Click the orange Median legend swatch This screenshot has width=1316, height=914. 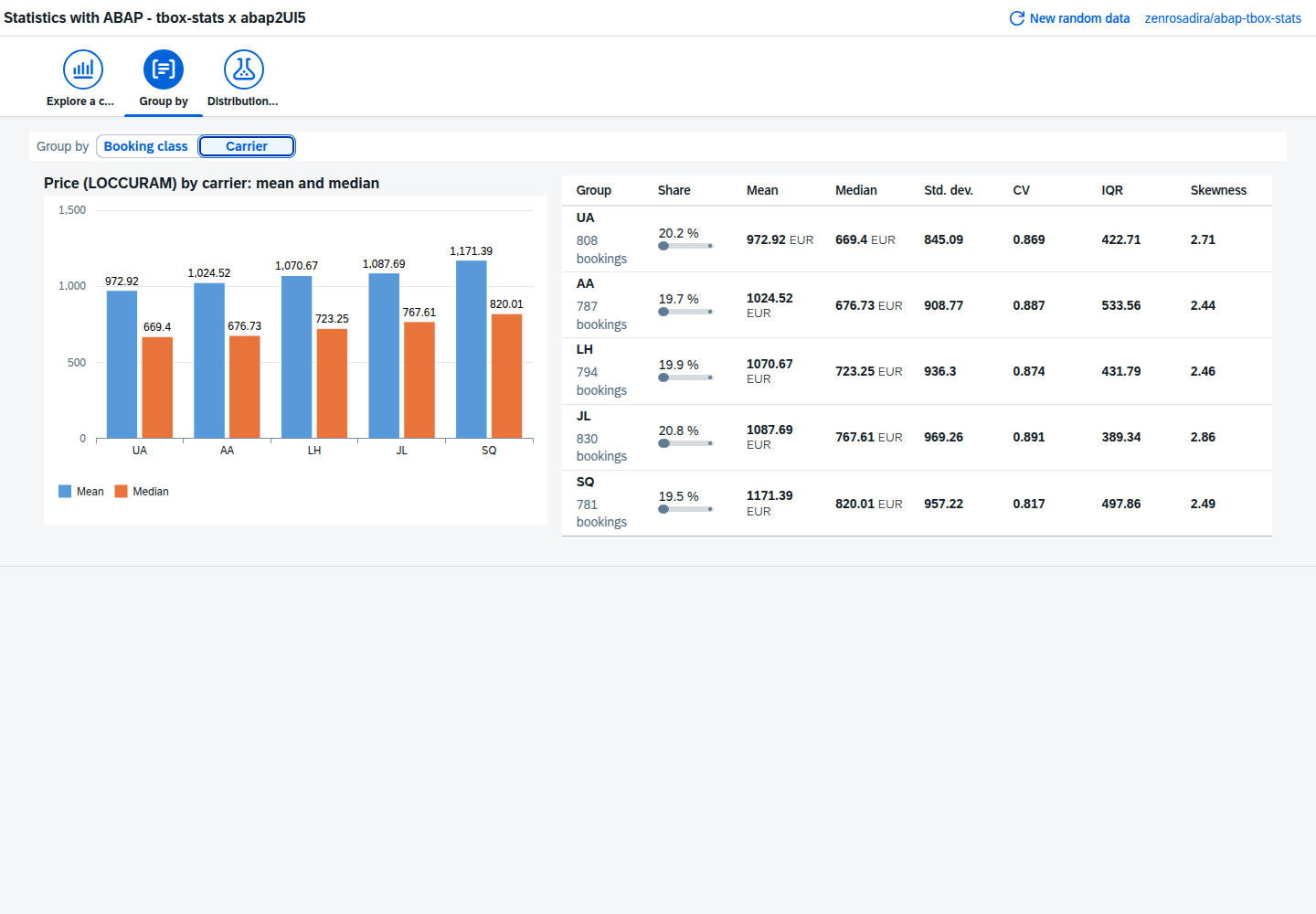point(121,492)
